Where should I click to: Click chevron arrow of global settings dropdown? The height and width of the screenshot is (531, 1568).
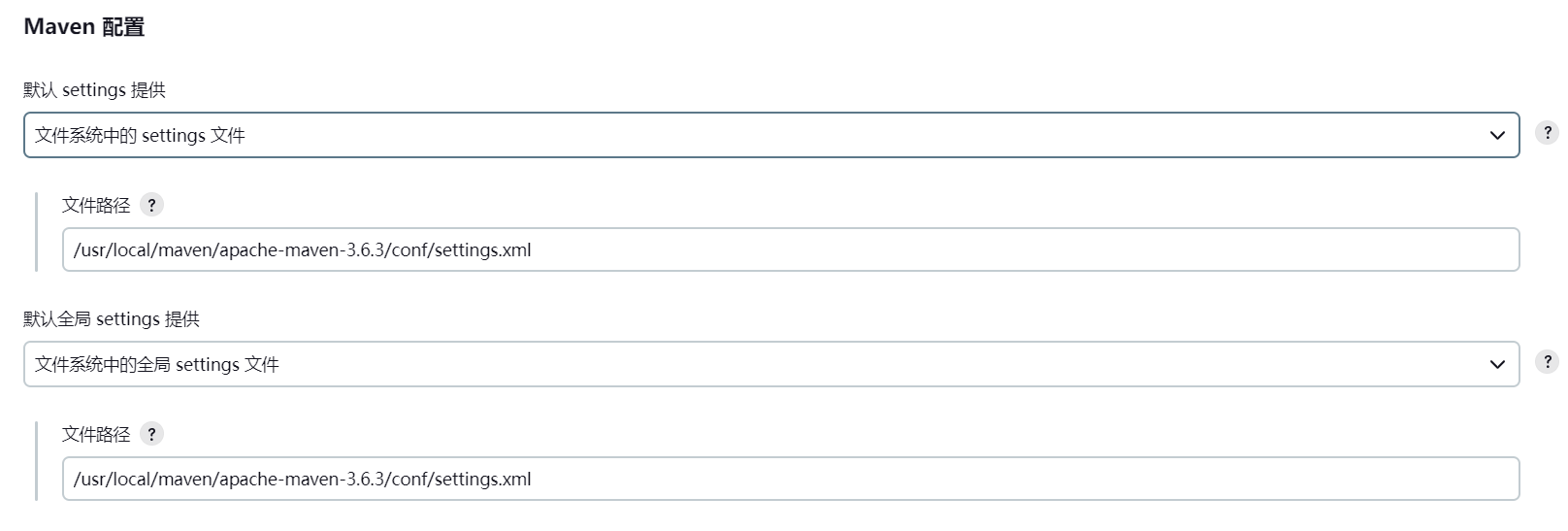(x=1497, y=365)
